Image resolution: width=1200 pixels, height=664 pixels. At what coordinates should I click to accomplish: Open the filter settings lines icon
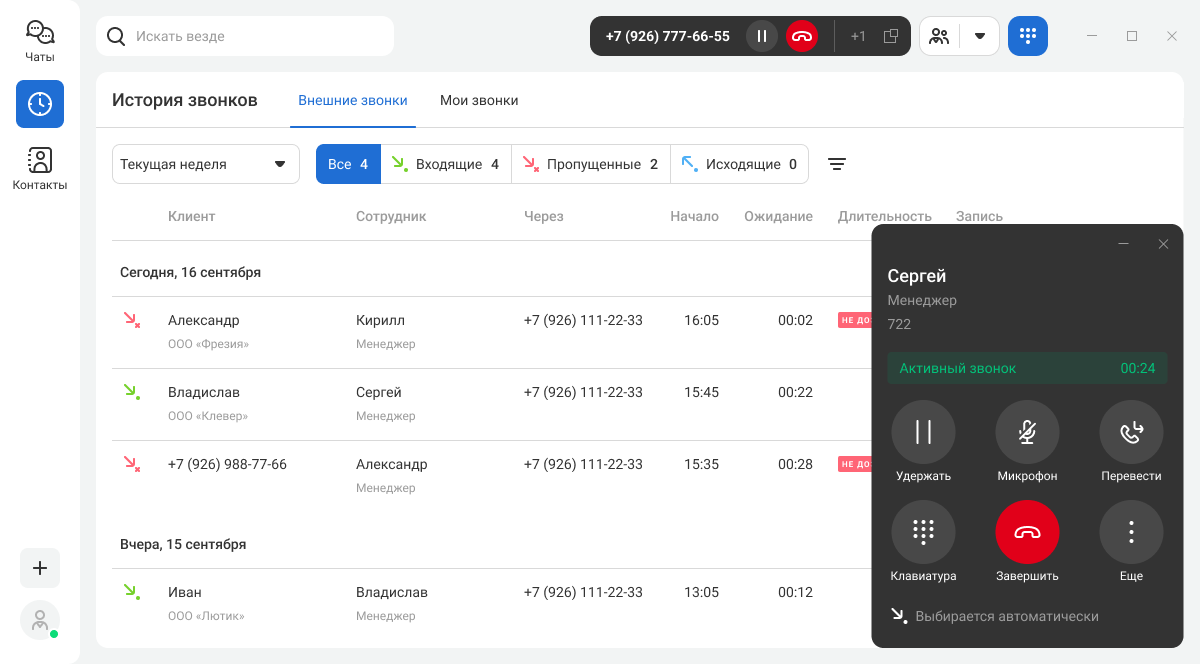click(x=837, y=164)
